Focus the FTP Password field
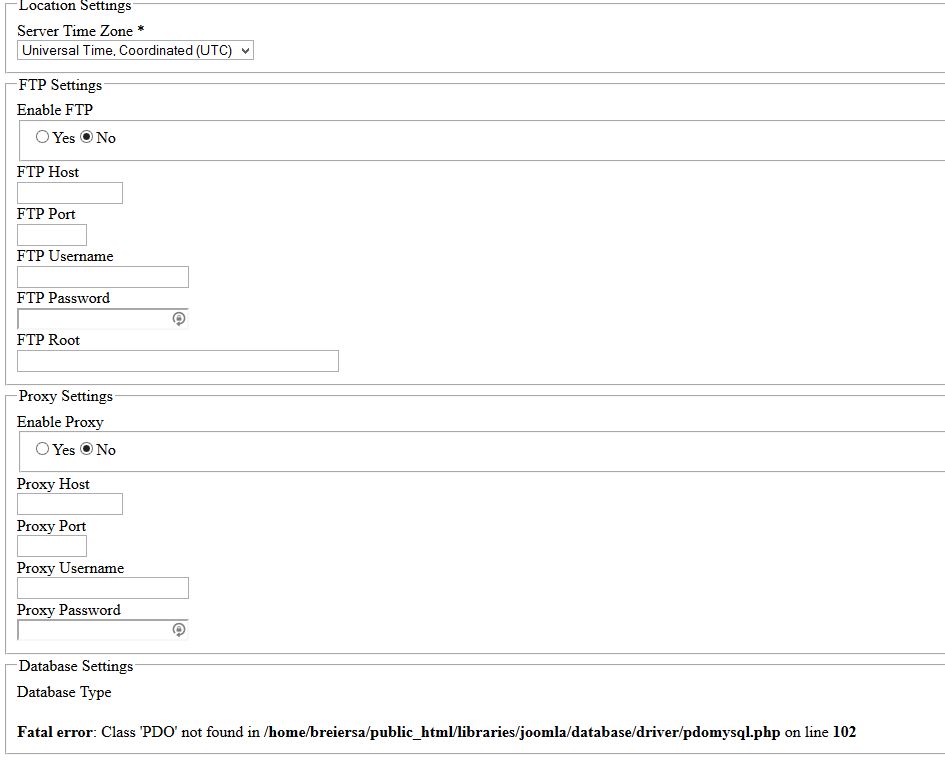Viewport: 945px width, 760px height. coord(103,319)
